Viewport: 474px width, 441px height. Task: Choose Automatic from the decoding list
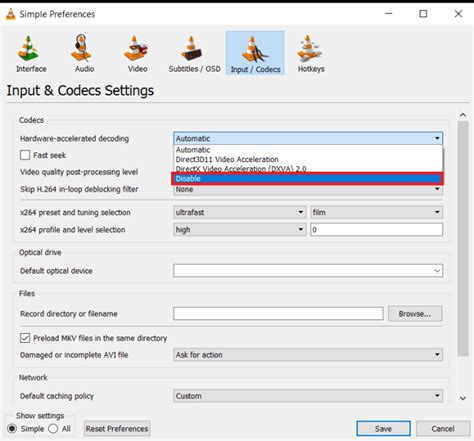click(308, 150)
